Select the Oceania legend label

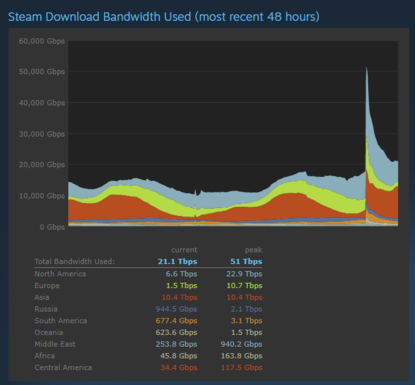[49, 332]
